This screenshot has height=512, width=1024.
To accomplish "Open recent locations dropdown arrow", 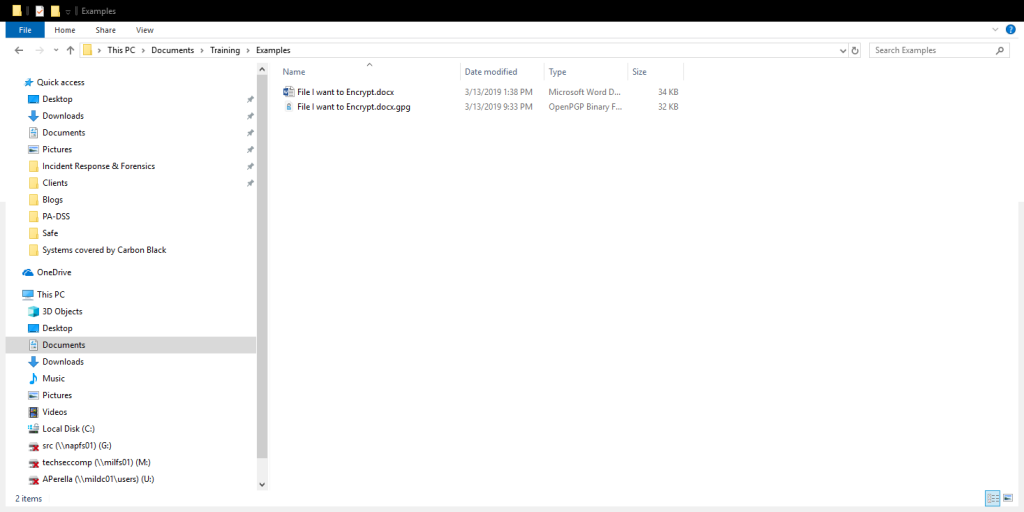I will pyautogui.click(x=55, y=50).
